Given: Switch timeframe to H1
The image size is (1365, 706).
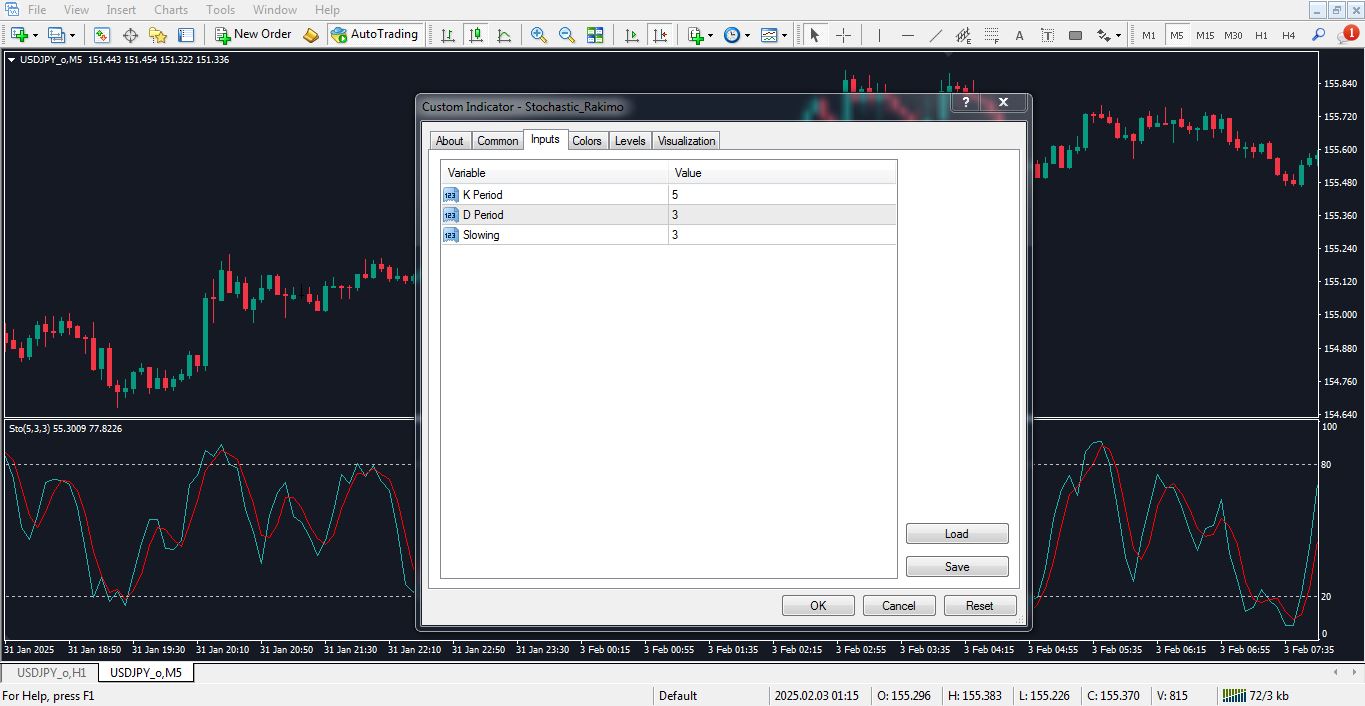Looking at the screenshot, I should point(1261,35).
